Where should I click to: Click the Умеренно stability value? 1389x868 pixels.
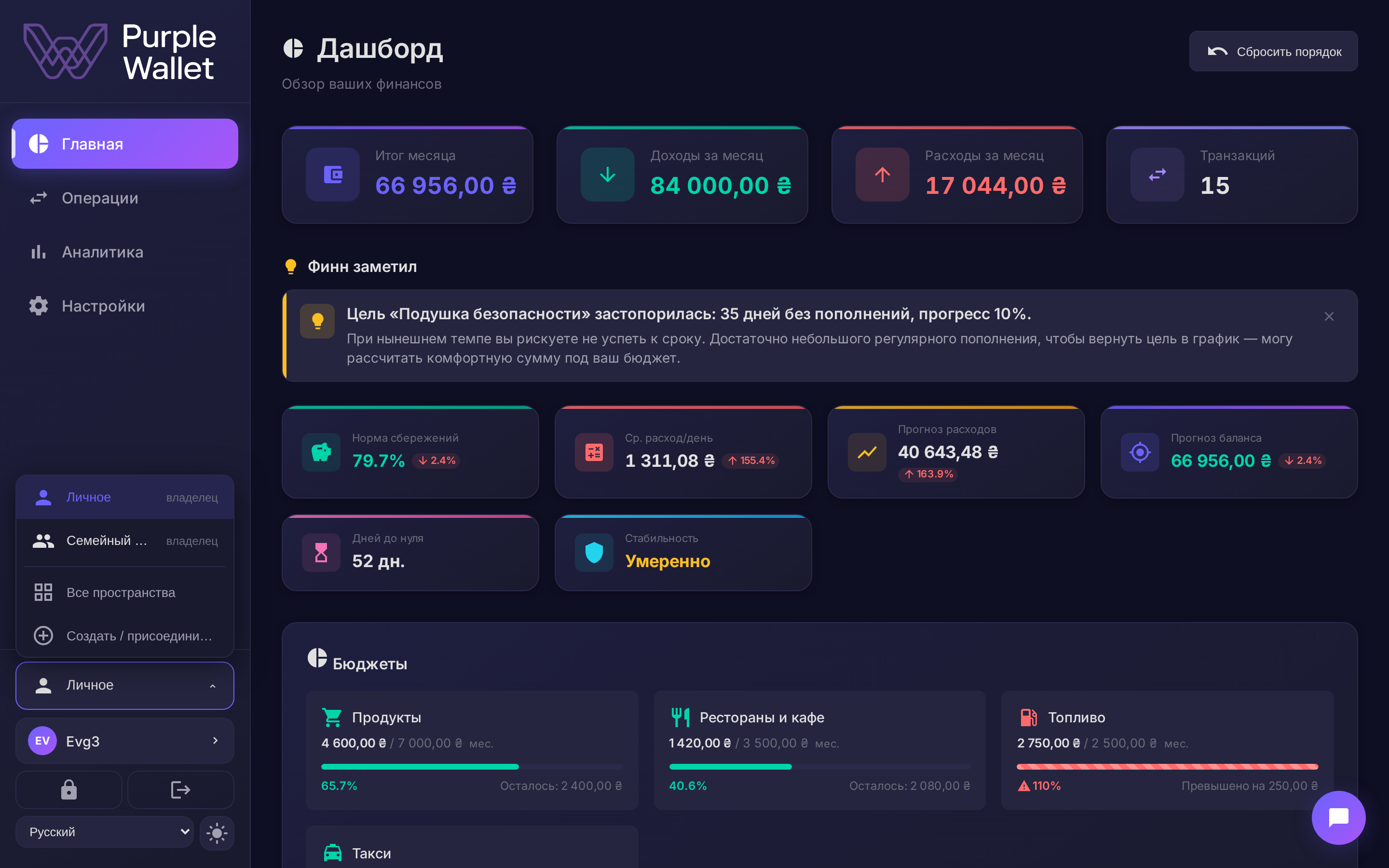(667, 561)
